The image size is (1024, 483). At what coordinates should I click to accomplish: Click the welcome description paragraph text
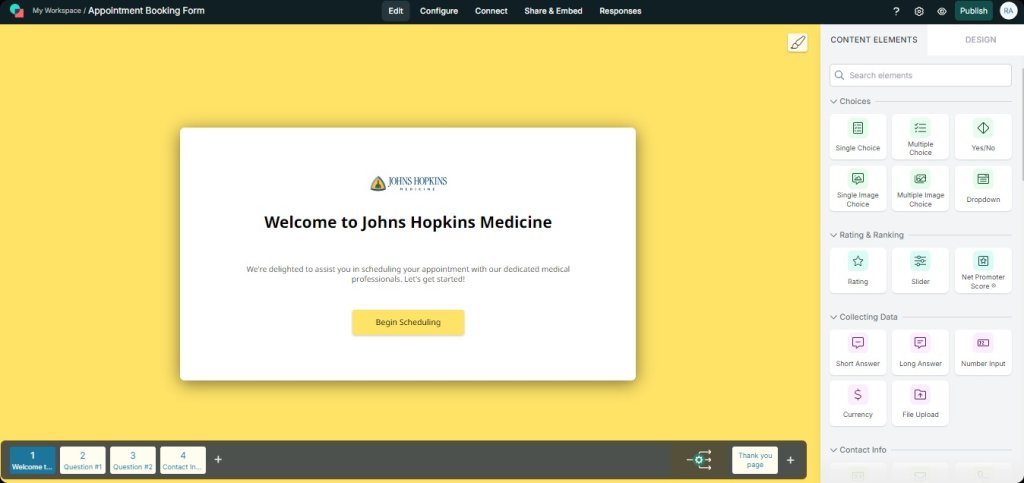[408, 273]
